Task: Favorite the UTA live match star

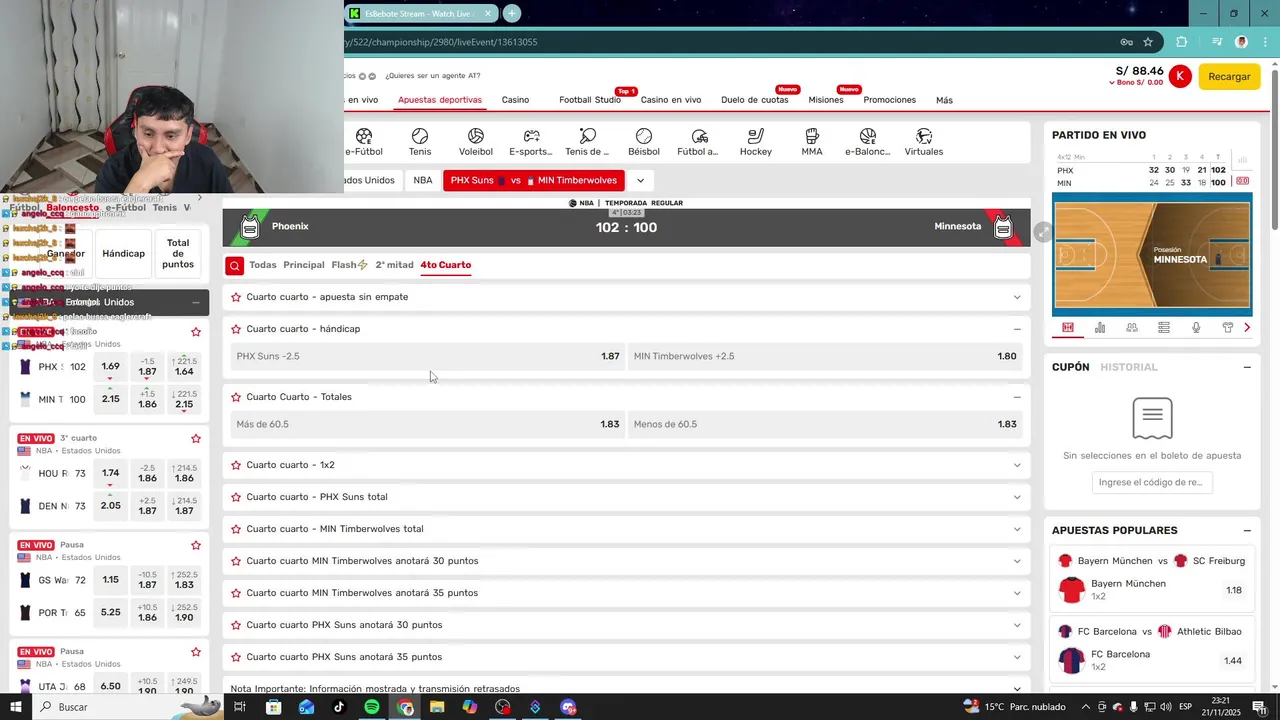Action: (196, 652)
